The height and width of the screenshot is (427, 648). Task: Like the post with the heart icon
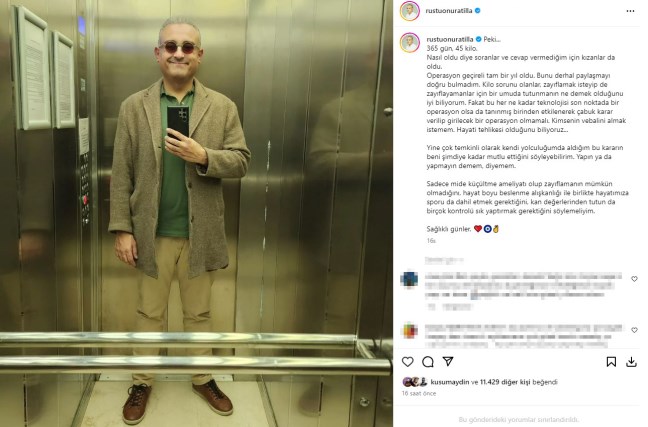click(407, 362)
